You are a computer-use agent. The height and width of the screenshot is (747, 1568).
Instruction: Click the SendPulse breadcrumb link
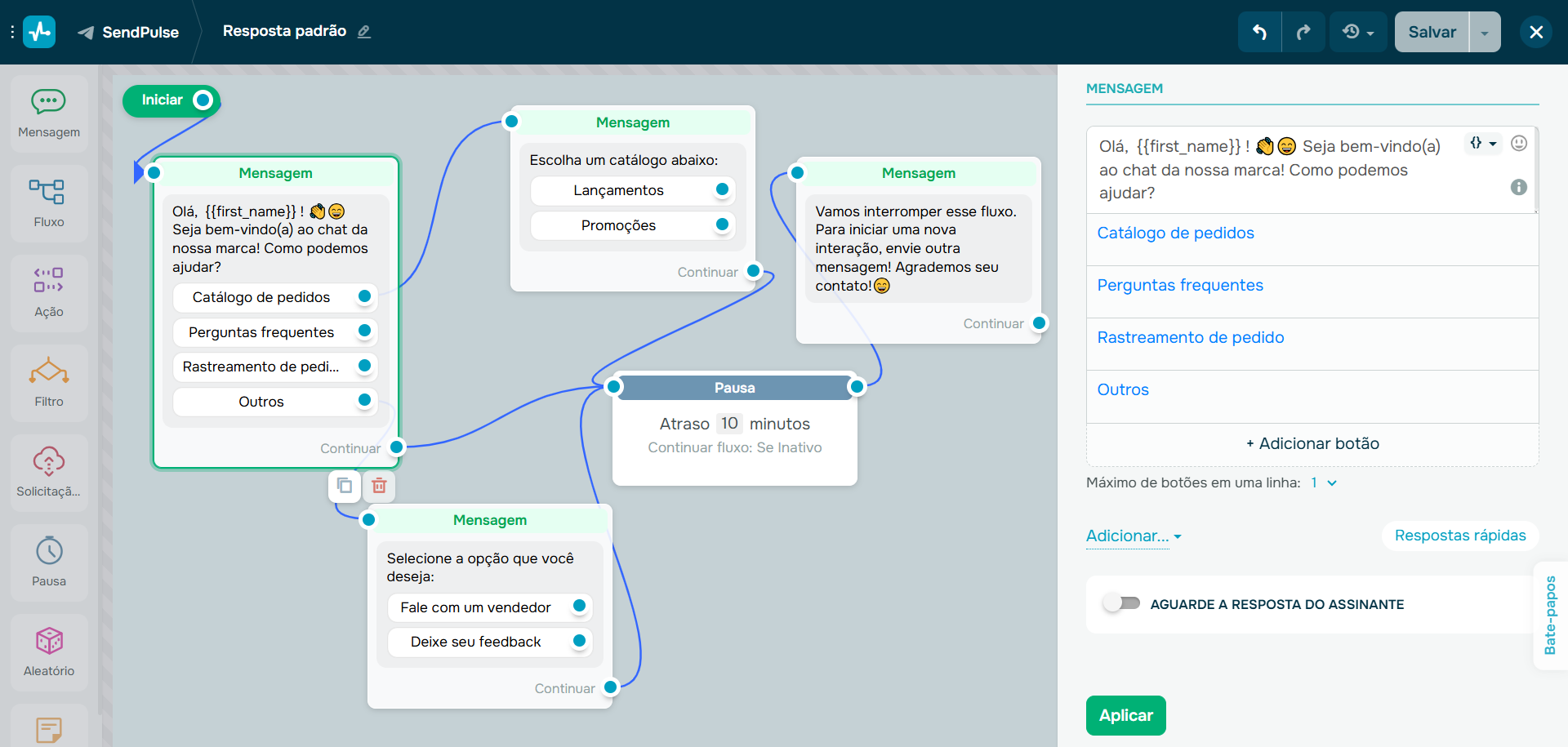click(128, 32)
